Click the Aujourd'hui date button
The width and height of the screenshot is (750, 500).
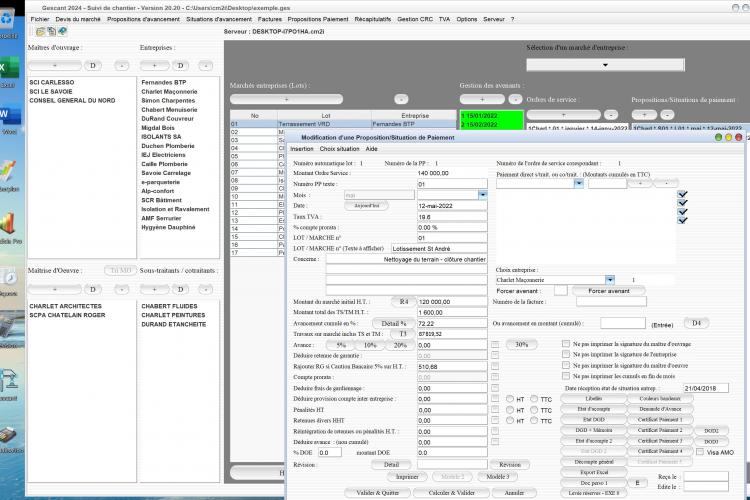coord(366,205)
